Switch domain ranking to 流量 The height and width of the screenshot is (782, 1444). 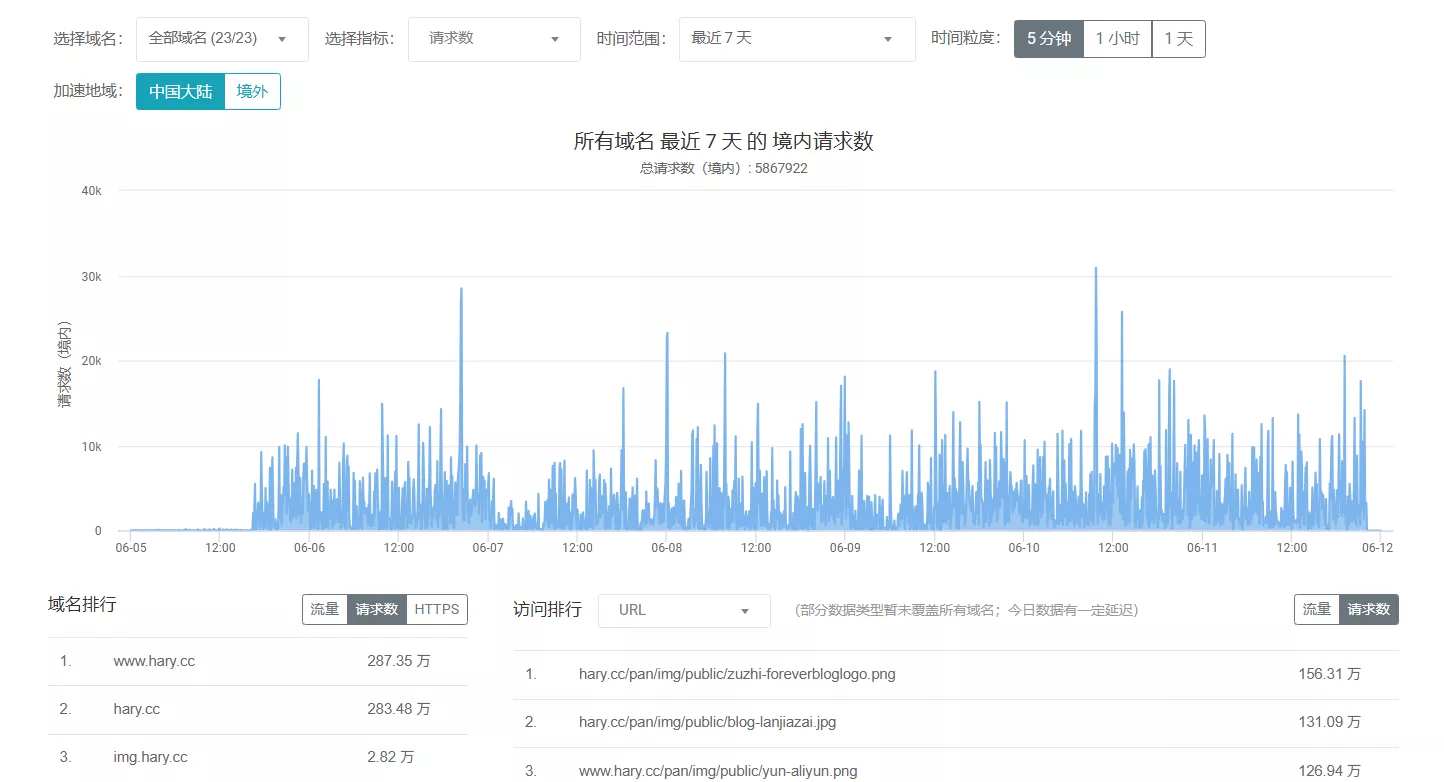point(325,609)
